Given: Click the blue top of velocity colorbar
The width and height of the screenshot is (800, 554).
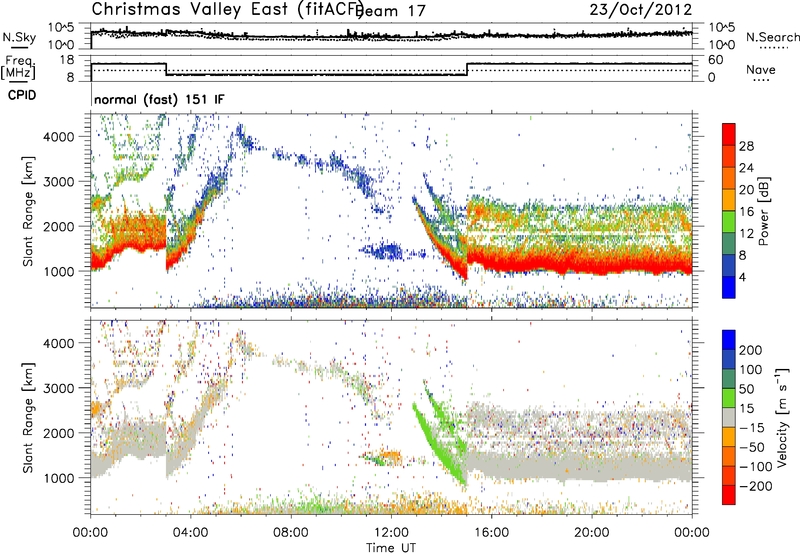Looking at the screenshot, I should 729,339.
